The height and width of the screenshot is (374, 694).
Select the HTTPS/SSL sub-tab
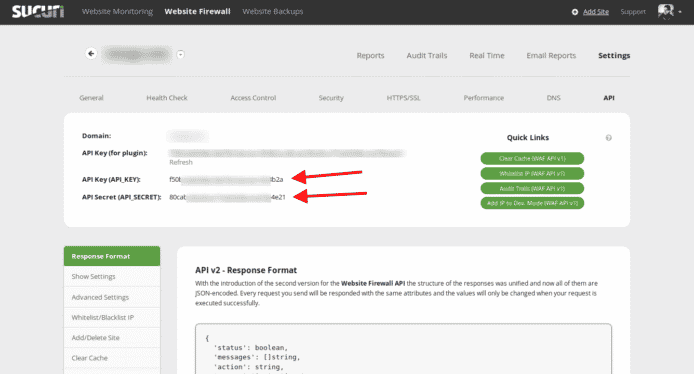pos(403,98)
